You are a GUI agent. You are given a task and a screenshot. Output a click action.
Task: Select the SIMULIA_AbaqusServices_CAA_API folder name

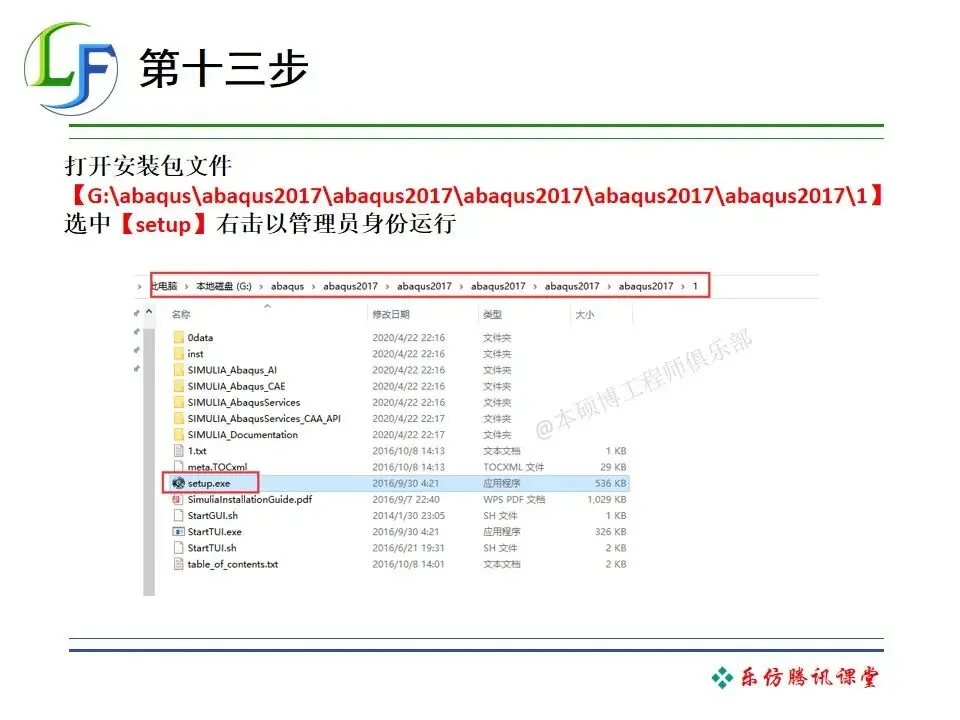264,418
